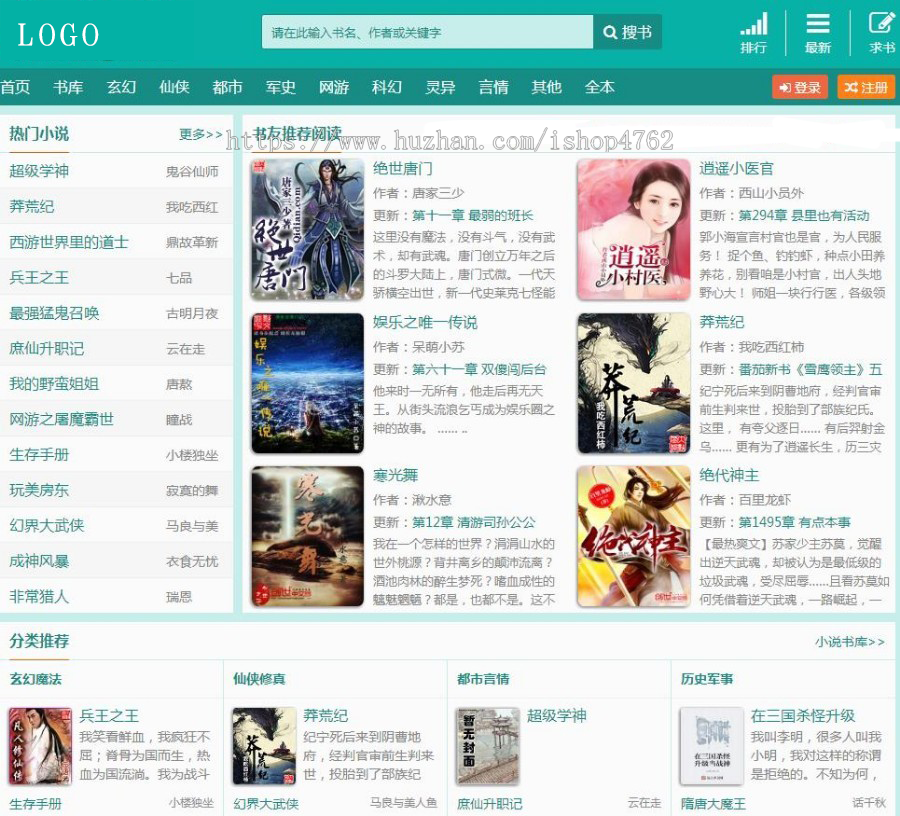
Task: Click the 登录 login button
Action: (x=800, y=87)
